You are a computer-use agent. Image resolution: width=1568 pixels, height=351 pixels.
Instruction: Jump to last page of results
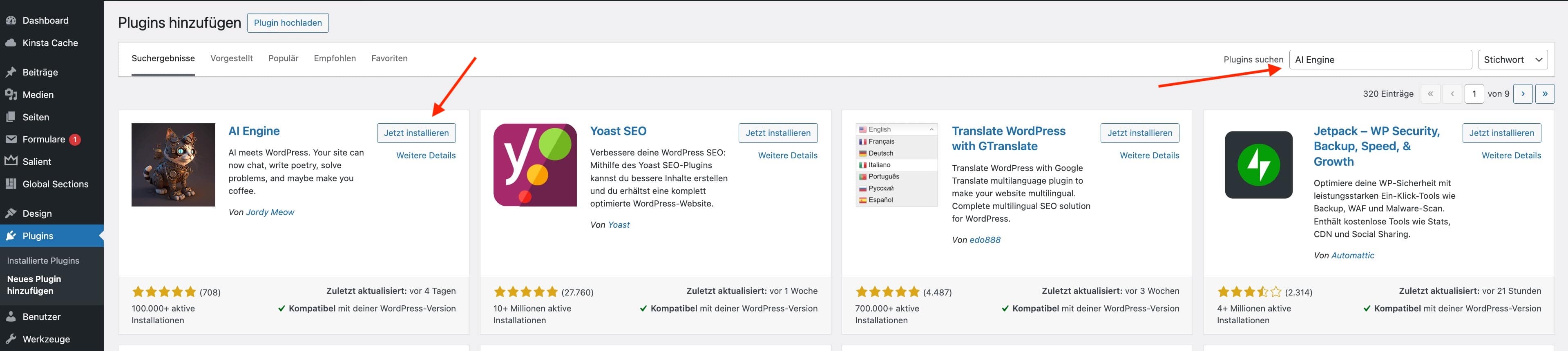pyautogui.click(x=1545, y=94)
